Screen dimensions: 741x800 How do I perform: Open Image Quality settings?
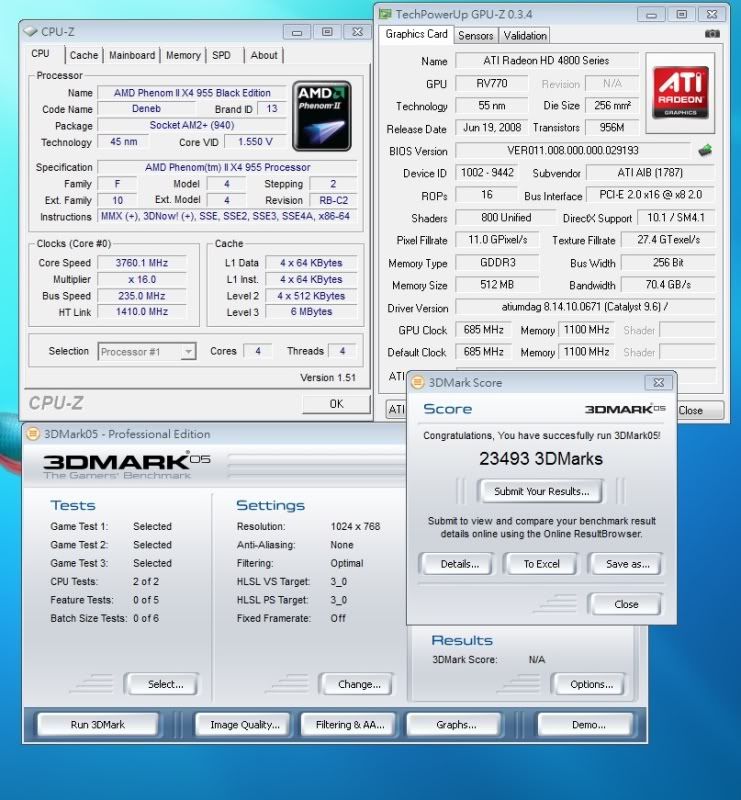pos(244,724)
